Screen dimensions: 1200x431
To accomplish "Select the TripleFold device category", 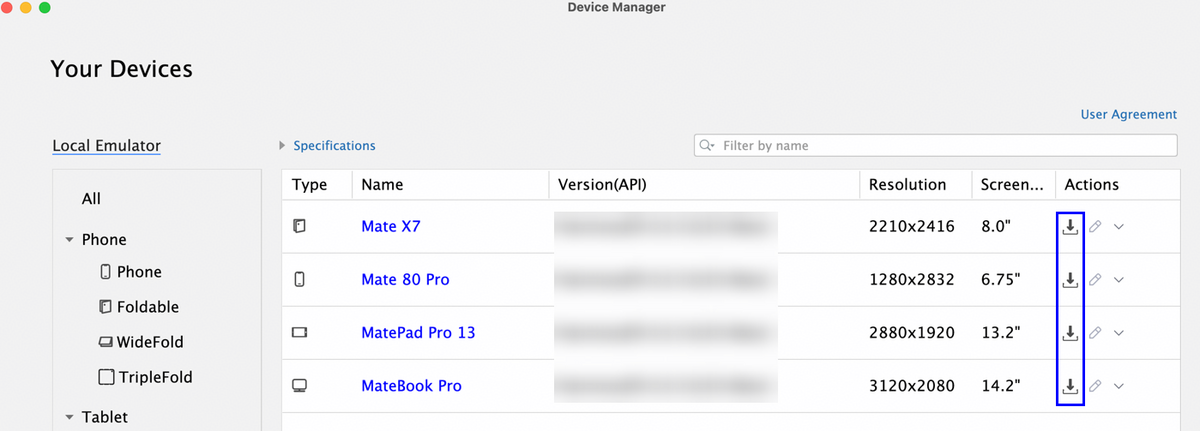I will (x=153, y=377).
